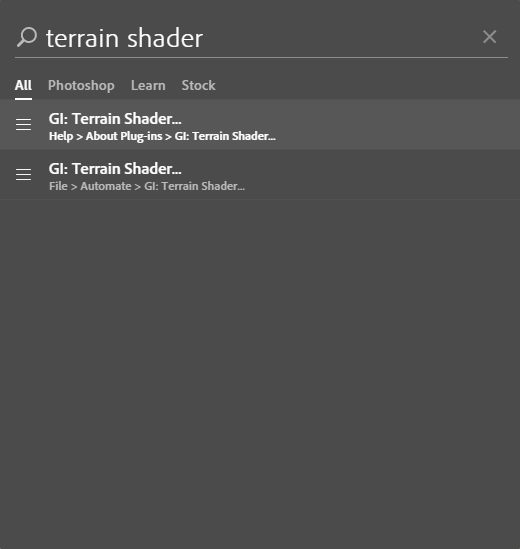This screenshot has height=549, width=520.
Task: Open the highlighted About Plug-ins result row
Action: tap(260, 124)
